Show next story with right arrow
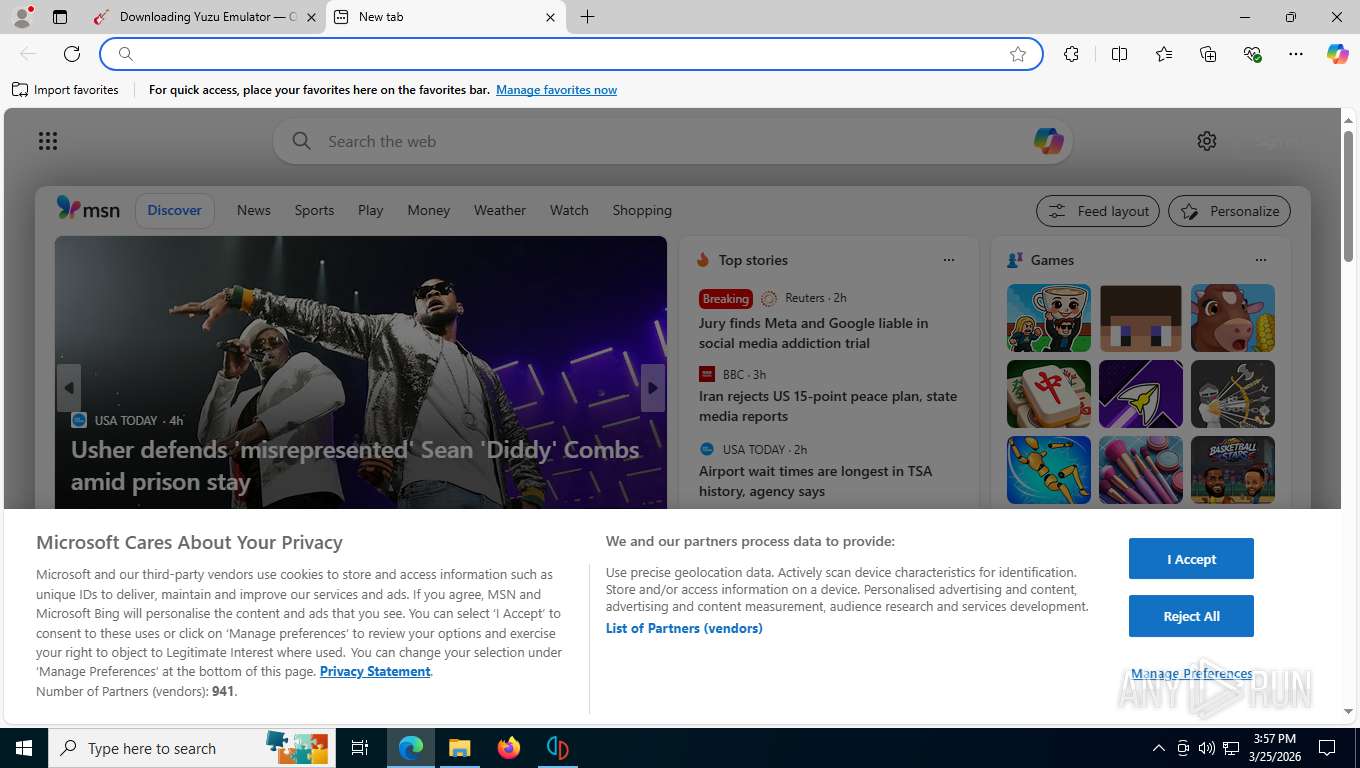 point(653,388)
